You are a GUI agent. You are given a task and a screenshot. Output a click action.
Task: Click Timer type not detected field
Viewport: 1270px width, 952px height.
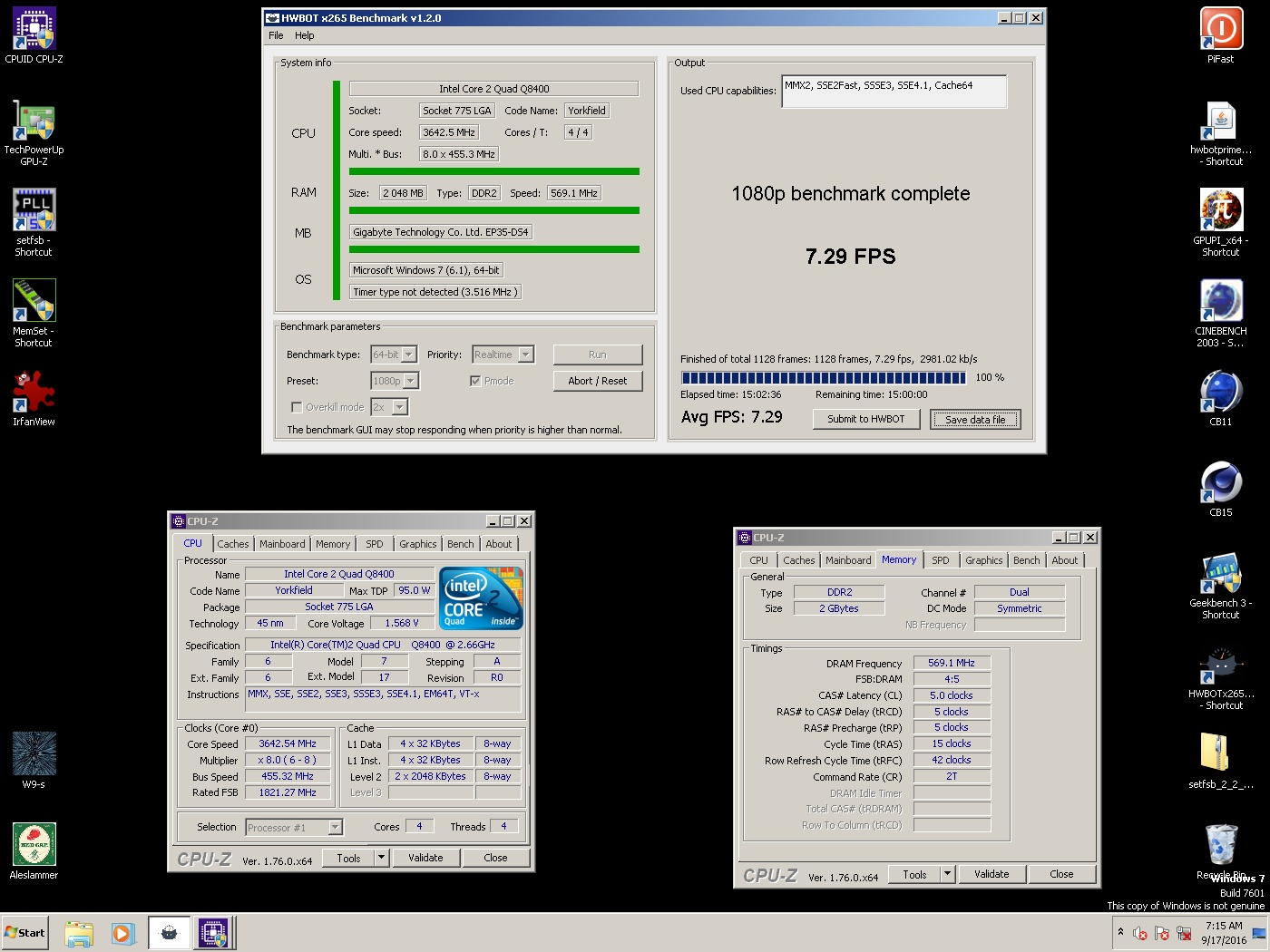pos(435,292)
